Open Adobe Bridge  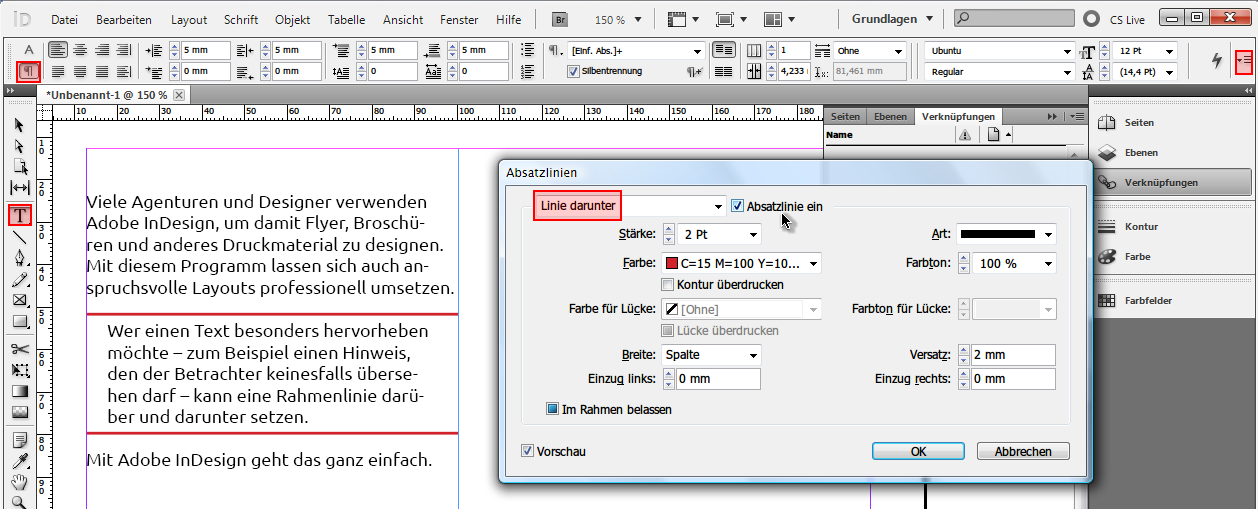[x=561, y=19]
